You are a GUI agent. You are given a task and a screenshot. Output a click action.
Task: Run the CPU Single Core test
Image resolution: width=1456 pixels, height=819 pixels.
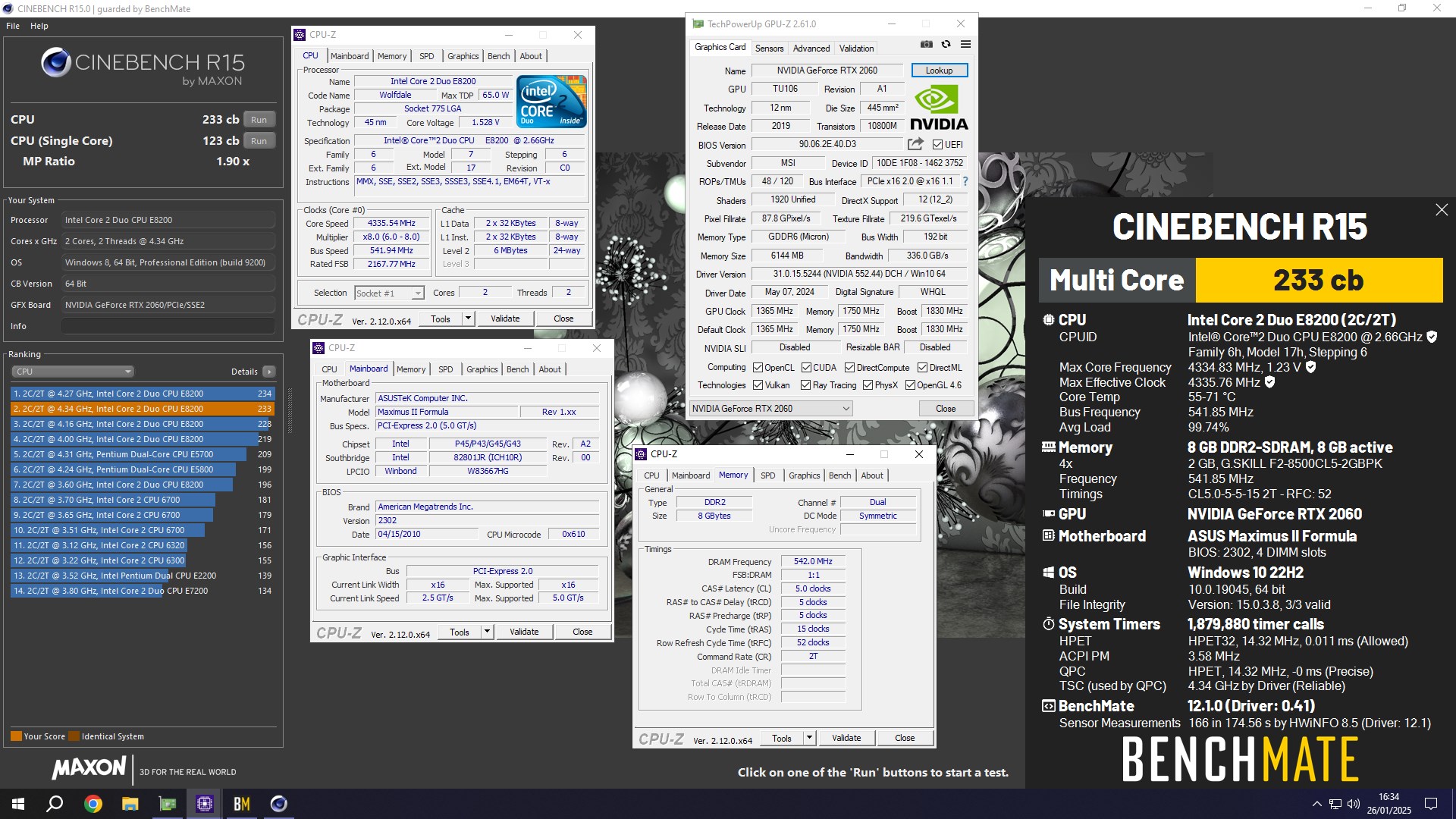coord(259,141)
